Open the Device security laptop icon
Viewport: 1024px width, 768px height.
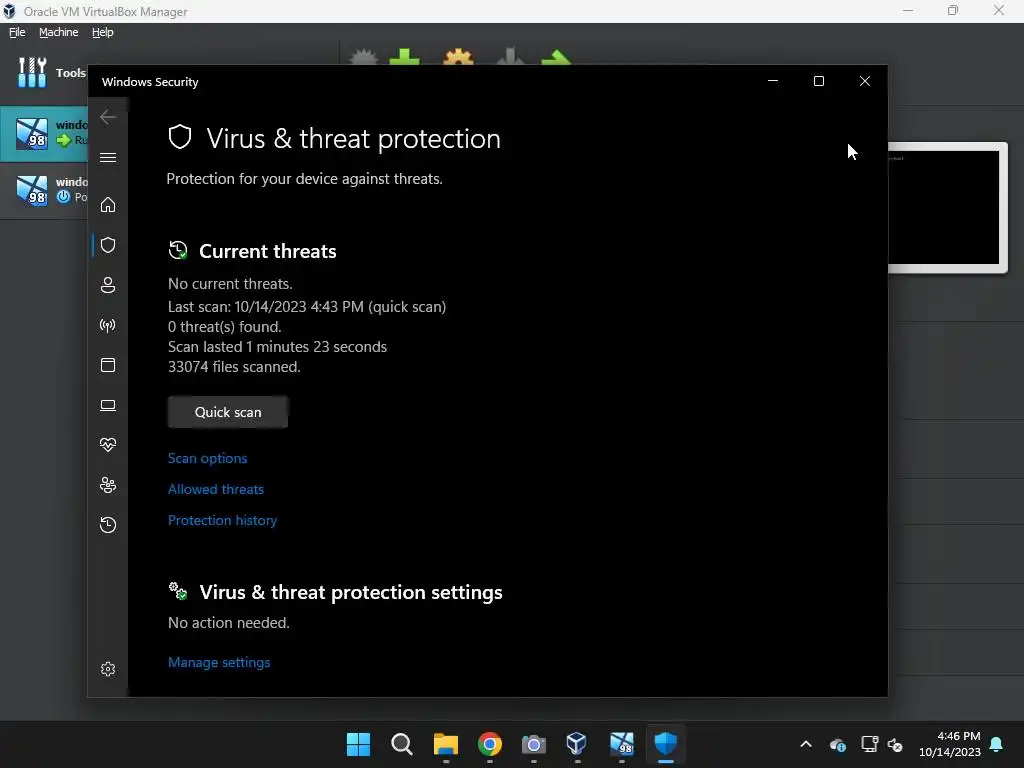108,406
